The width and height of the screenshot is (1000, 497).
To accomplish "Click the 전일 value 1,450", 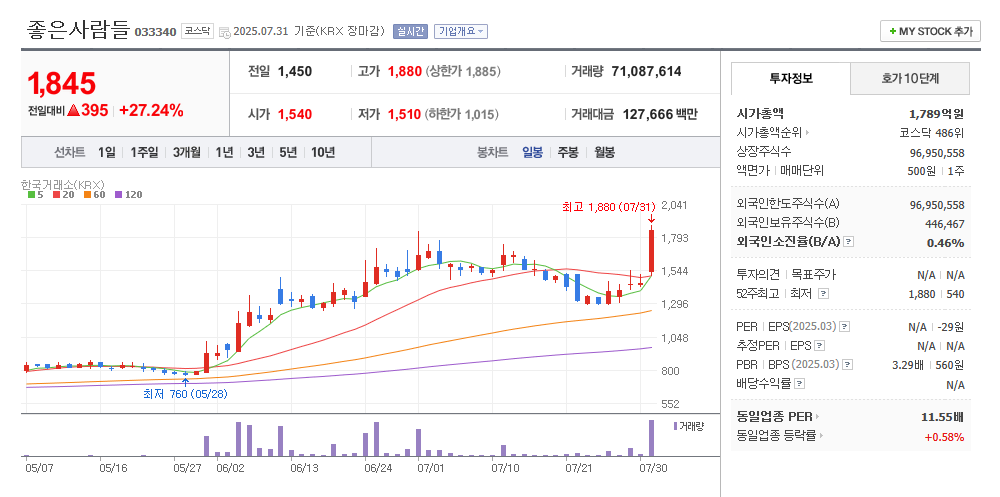I will point(295,71).
